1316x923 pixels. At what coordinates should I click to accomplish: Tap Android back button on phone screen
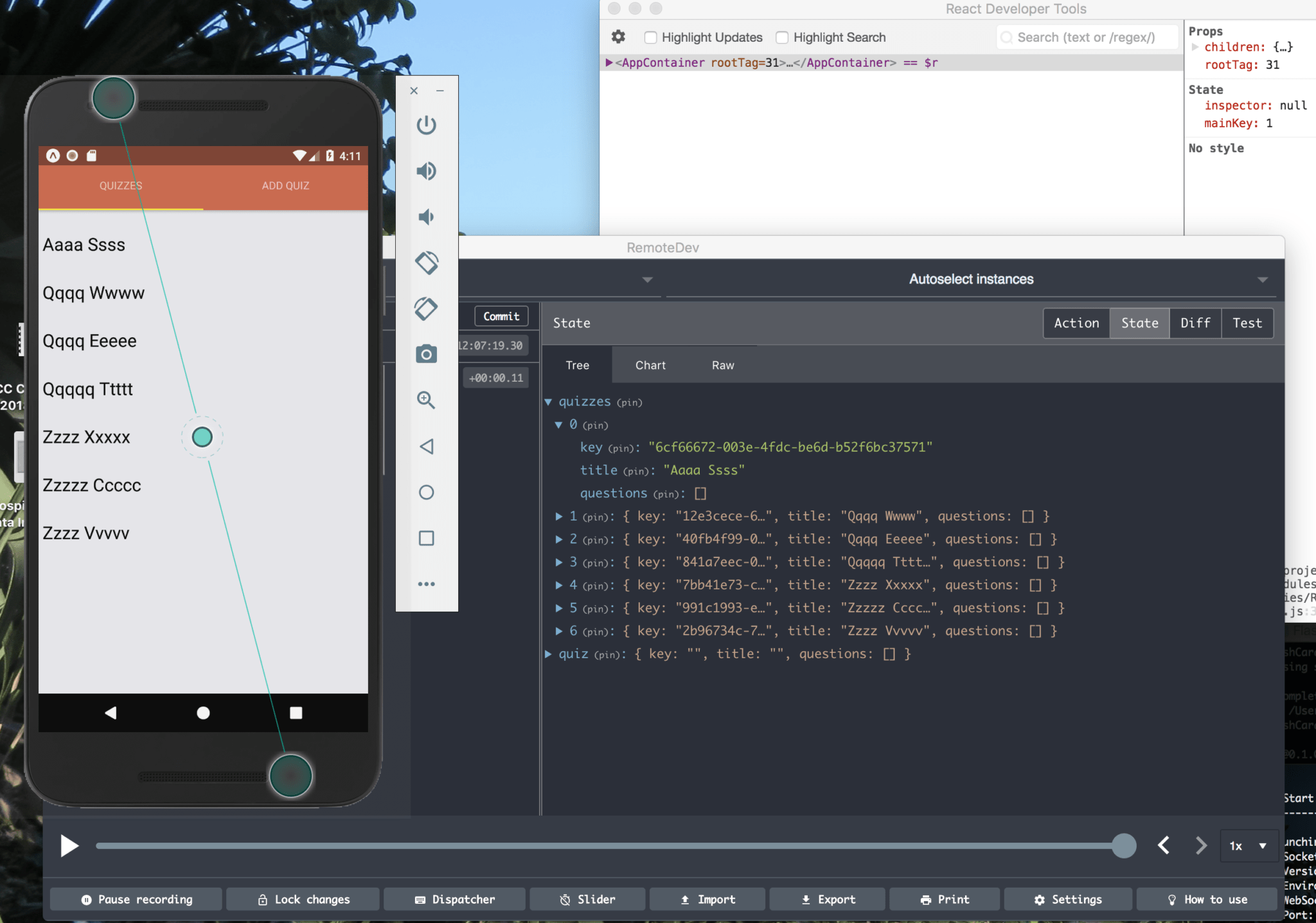111,712
